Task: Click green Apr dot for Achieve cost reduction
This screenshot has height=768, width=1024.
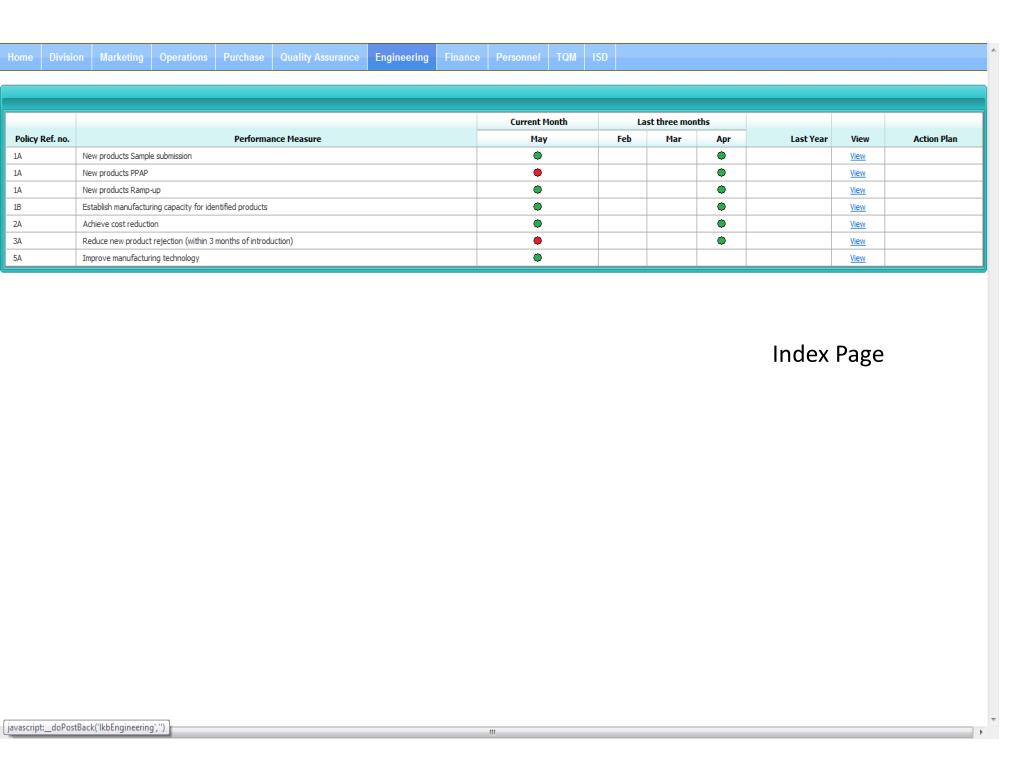Action: pos(721,224)
